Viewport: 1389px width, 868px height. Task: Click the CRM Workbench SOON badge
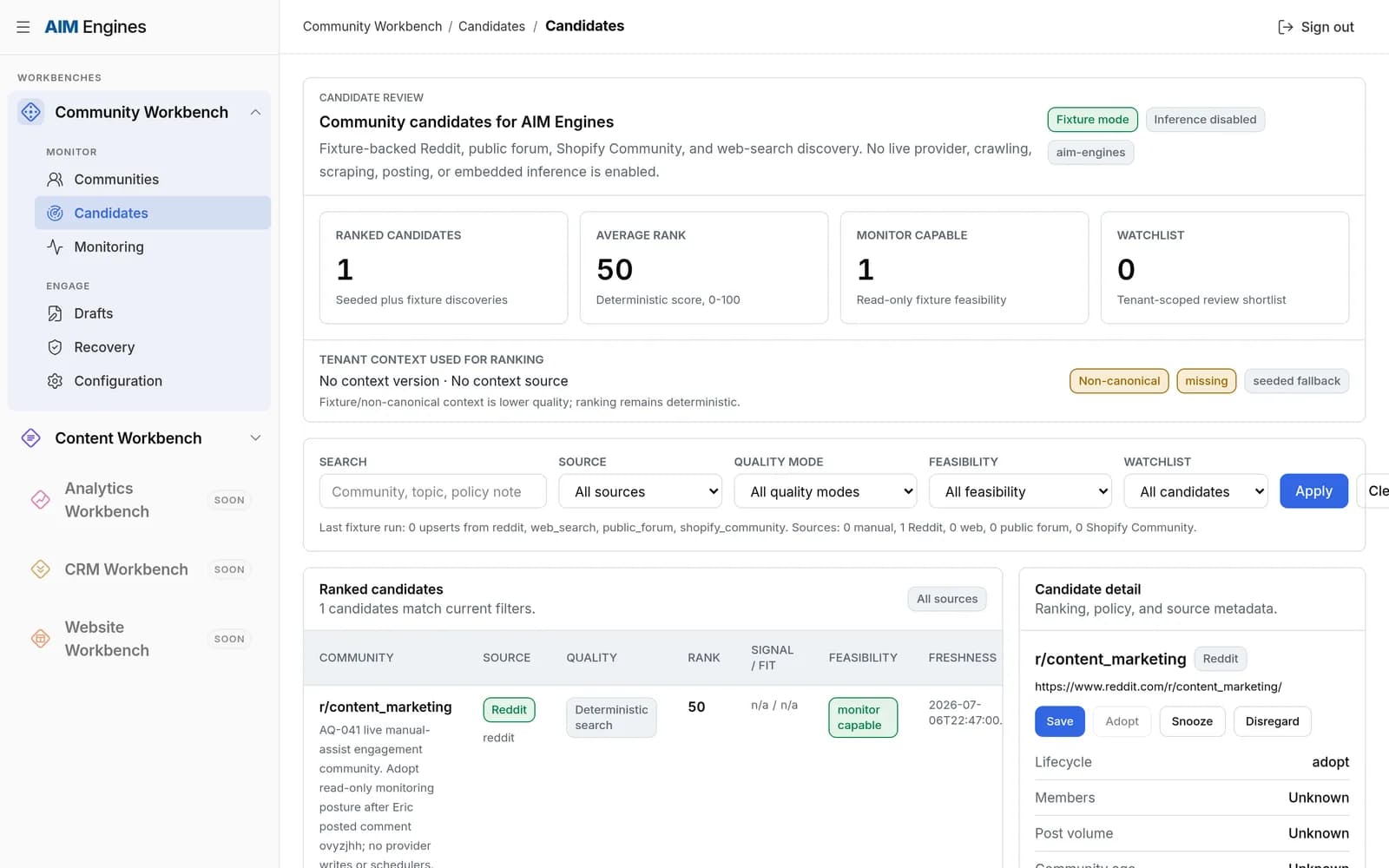[229, 569]
